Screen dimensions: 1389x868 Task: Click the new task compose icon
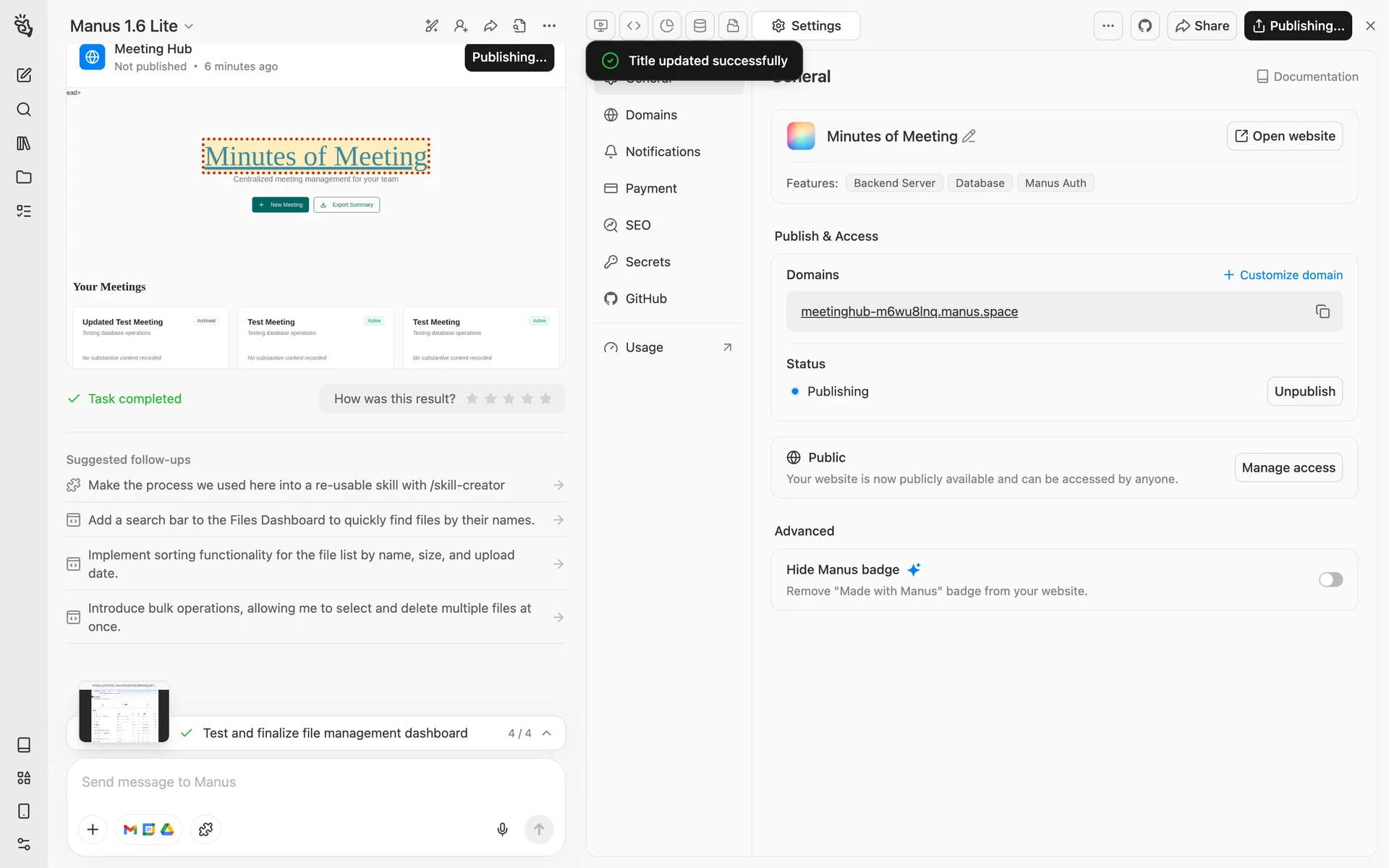pos(24,75)
